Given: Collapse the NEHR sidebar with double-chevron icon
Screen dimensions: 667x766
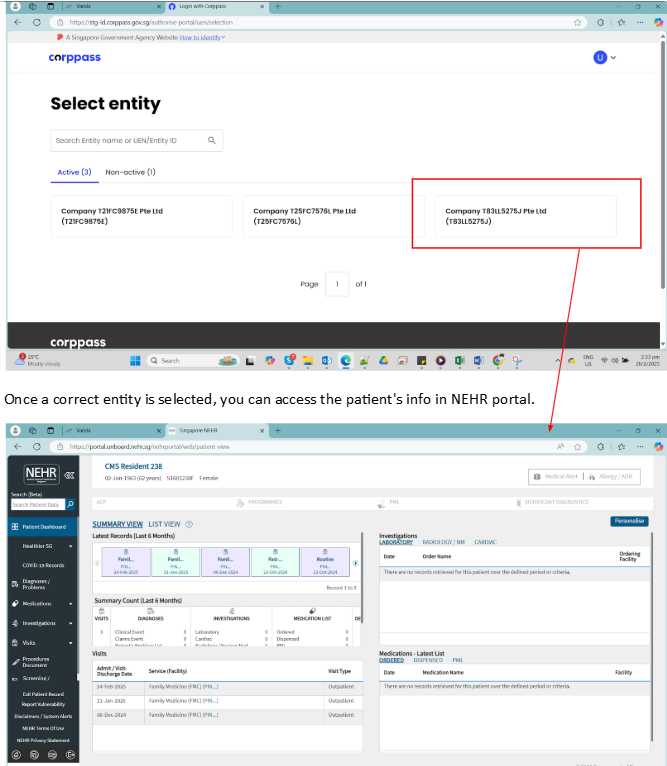Looking at the screenshot, I should click(69, 475).
